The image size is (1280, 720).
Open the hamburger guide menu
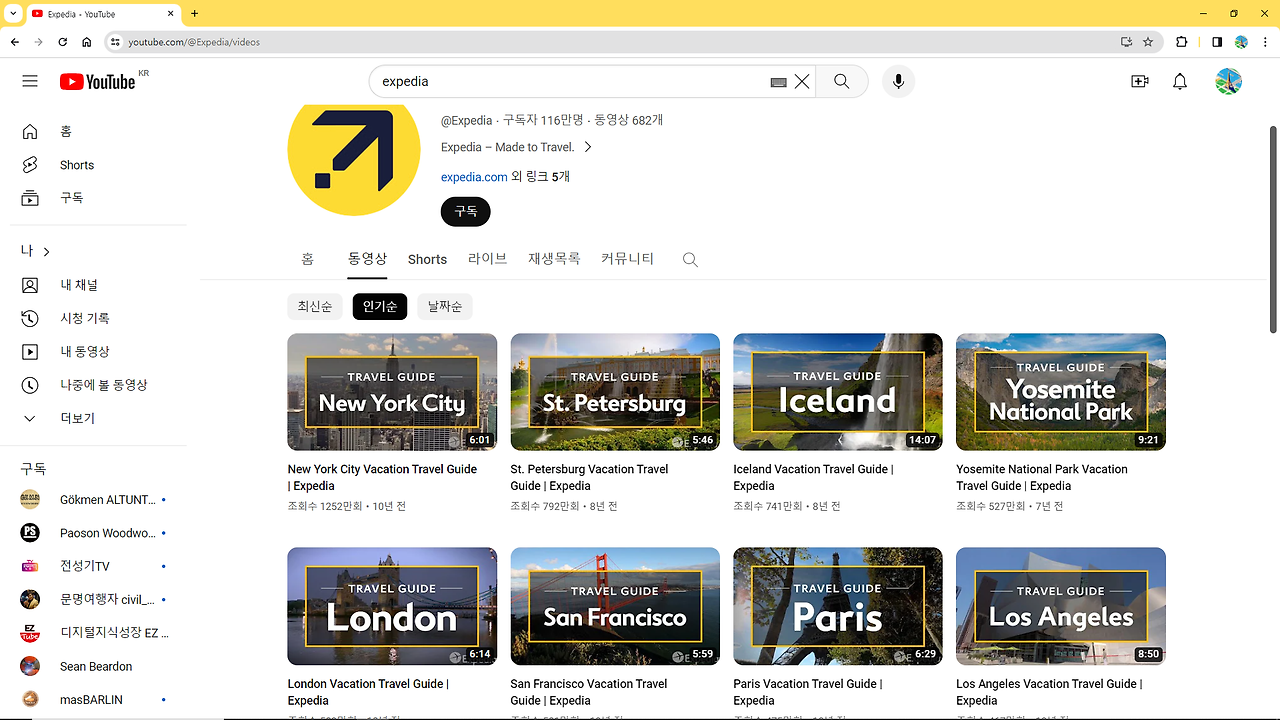[x=30, y=81]
